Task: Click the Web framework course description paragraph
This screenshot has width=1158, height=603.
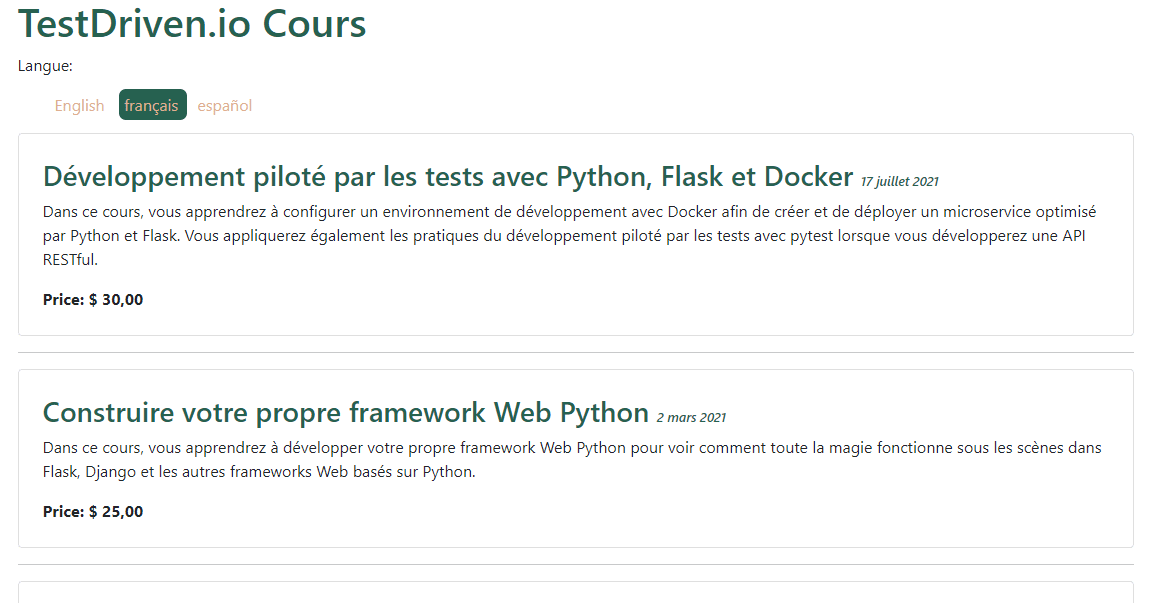Action: coord(572,460)
